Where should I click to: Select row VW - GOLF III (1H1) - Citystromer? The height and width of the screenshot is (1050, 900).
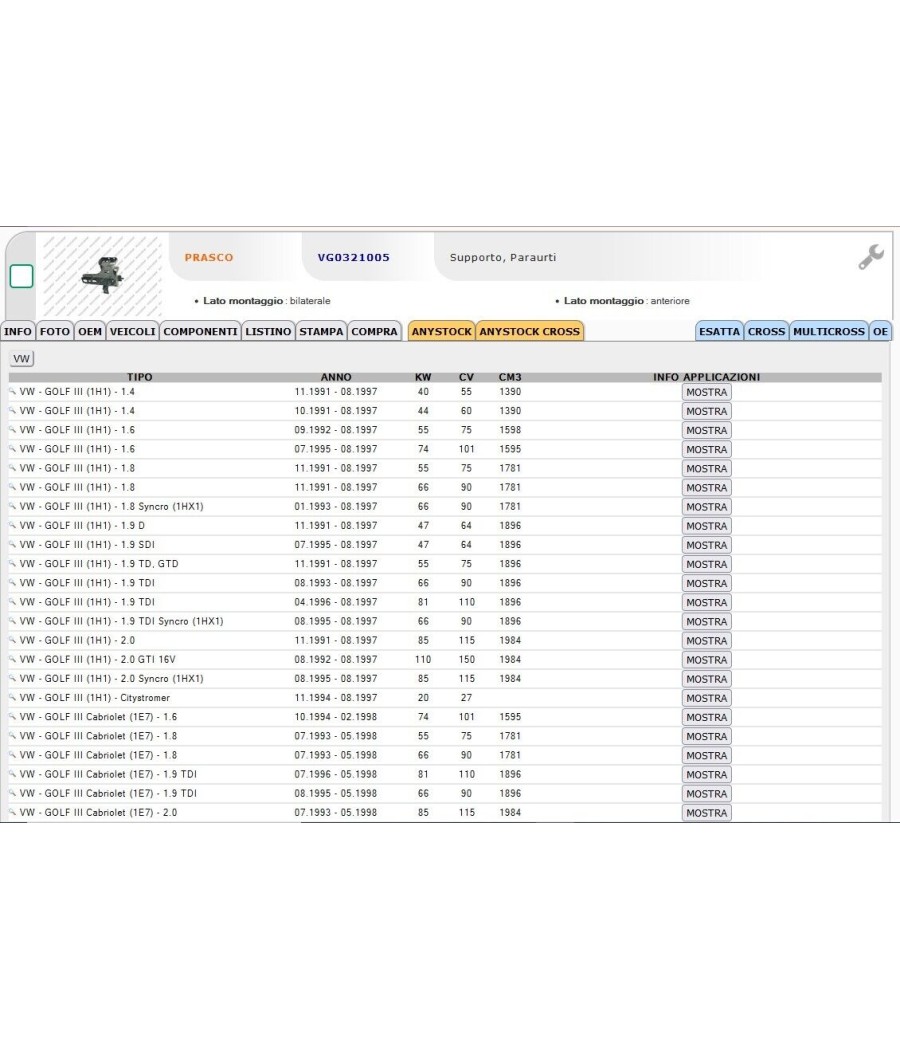coord(445,698)
